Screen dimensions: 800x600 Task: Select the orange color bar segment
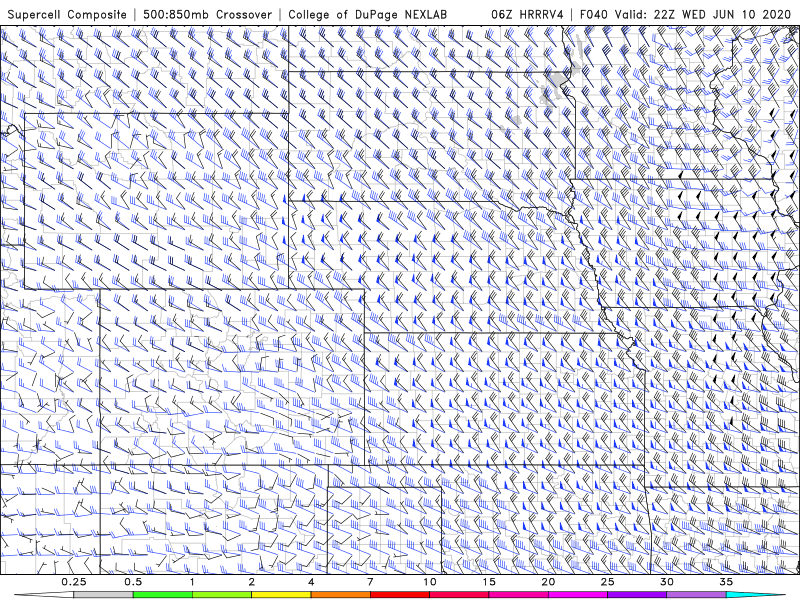point(341,595)
